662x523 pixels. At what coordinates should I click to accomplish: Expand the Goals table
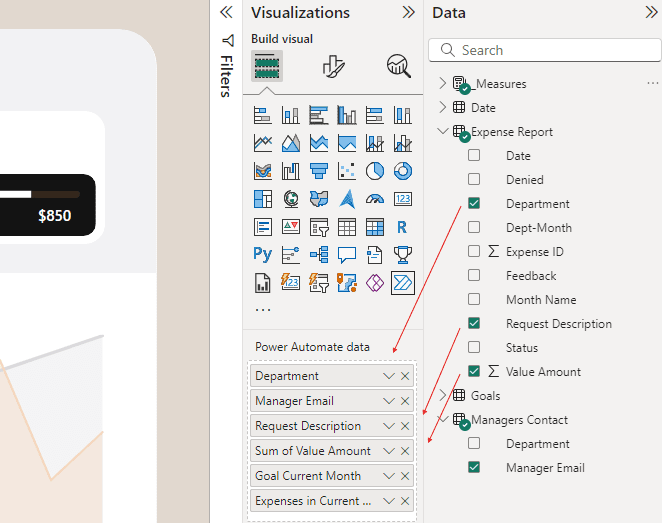click(x=442, y=395)
